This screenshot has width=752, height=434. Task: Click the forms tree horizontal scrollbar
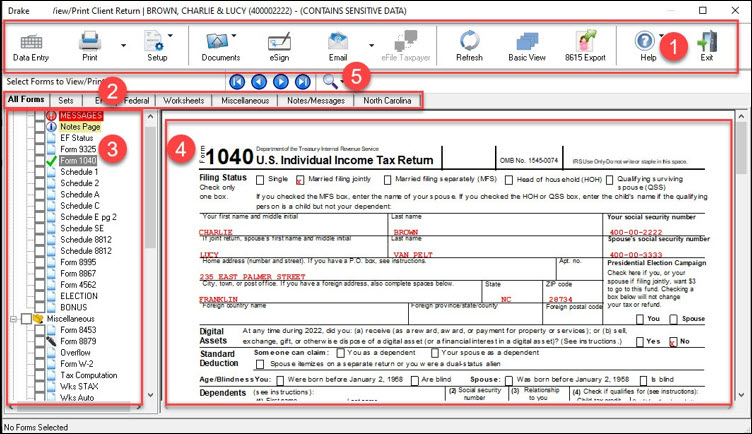click(x=73, y=408)
